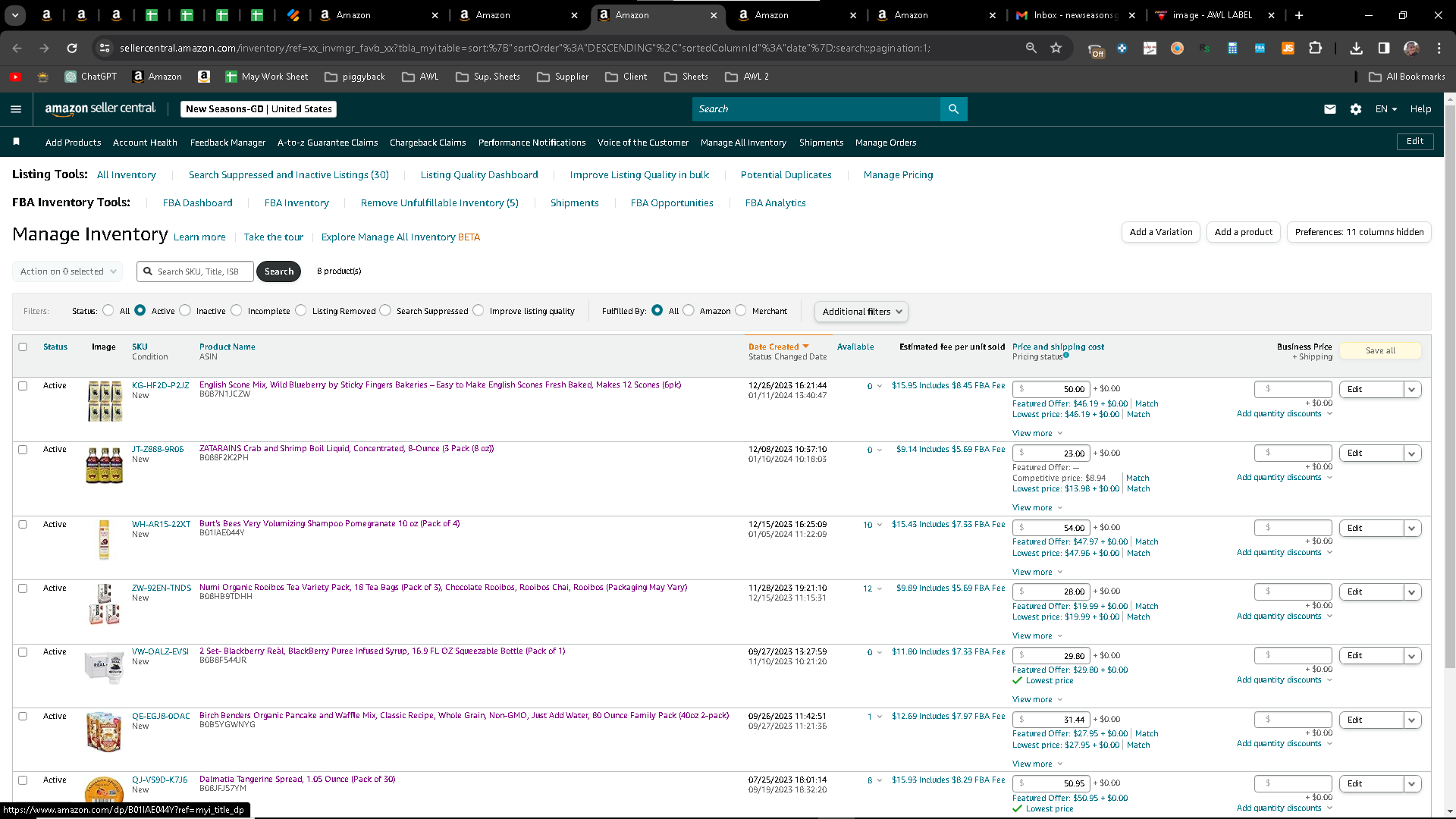Expand View more for the English Scone Mix row
The image size is (1456, 819).
pos(1037,434)
